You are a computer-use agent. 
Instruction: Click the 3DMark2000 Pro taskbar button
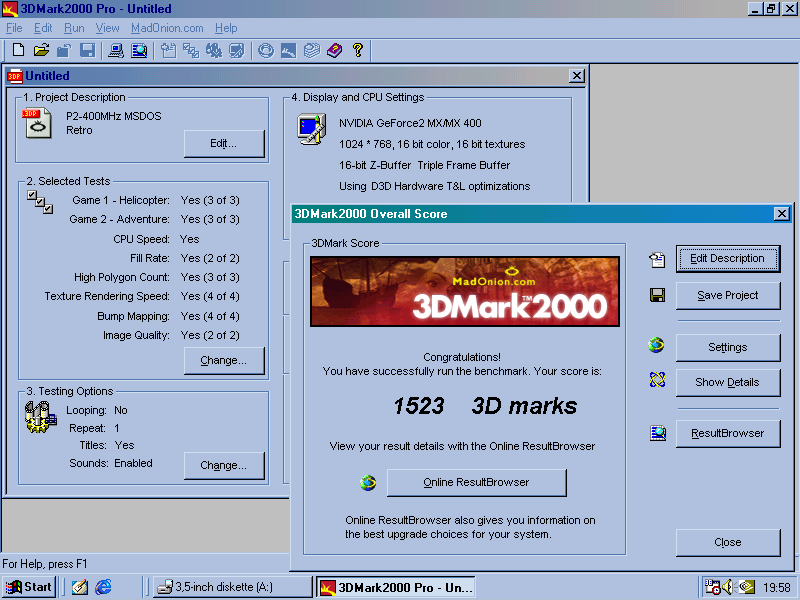click(396, 587)
